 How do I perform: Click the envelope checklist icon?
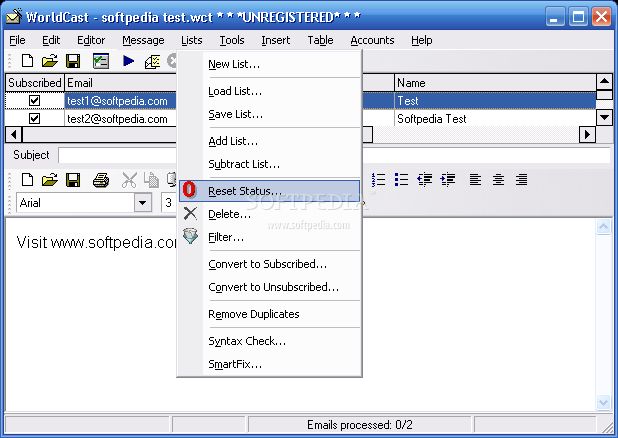point(152,62)
